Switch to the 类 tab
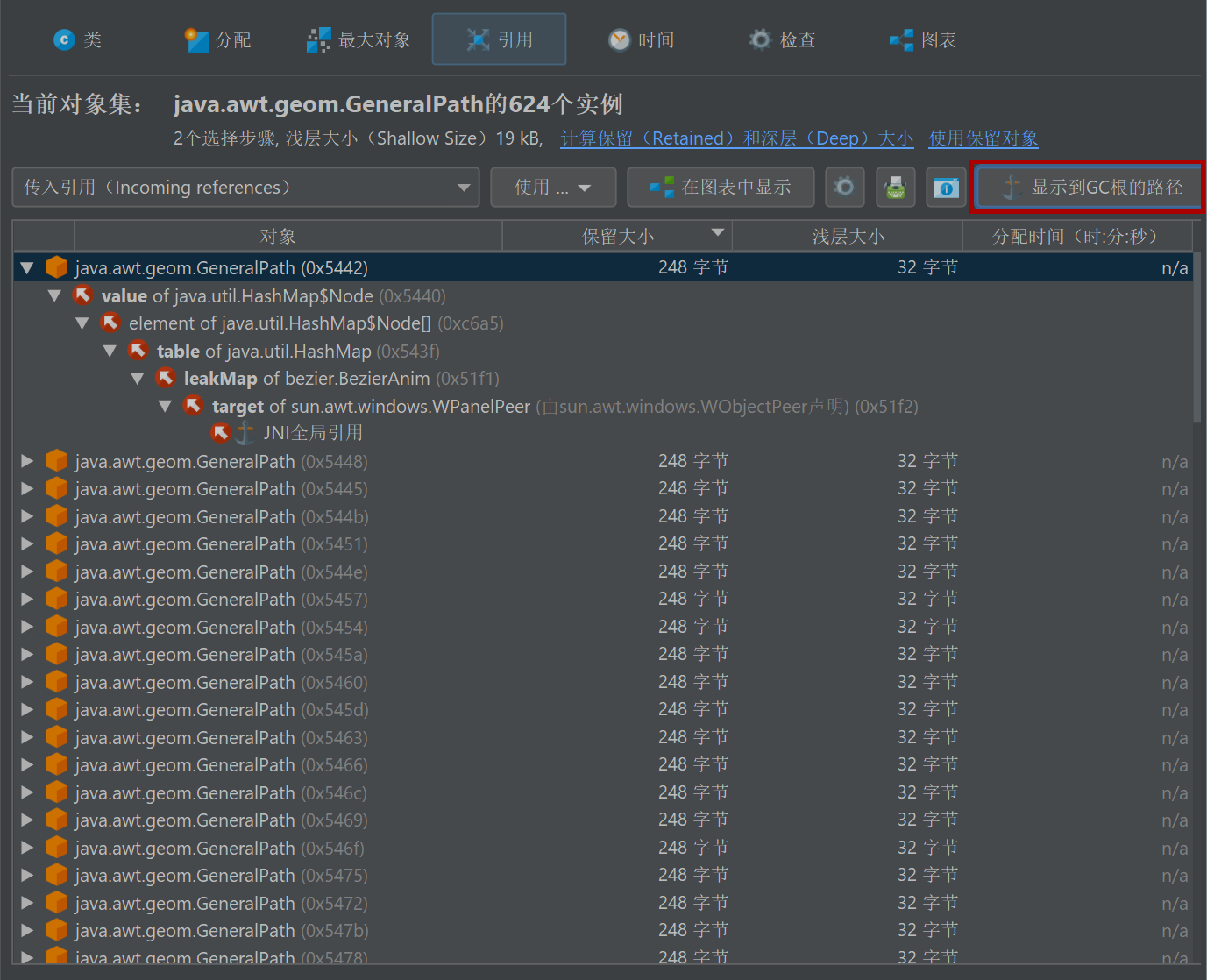 [x=78, y=39]
